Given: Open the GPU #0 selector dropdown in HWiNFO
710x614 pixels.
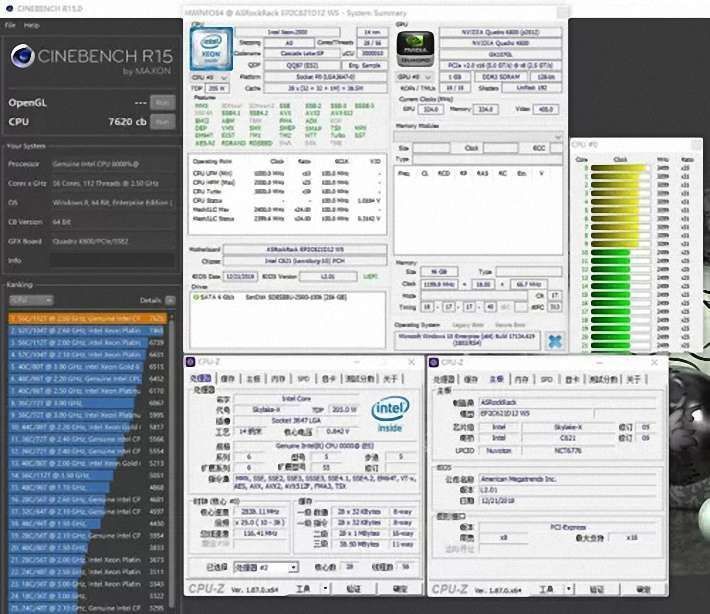Looking at the screenshot, I should [x=413, y=77].
